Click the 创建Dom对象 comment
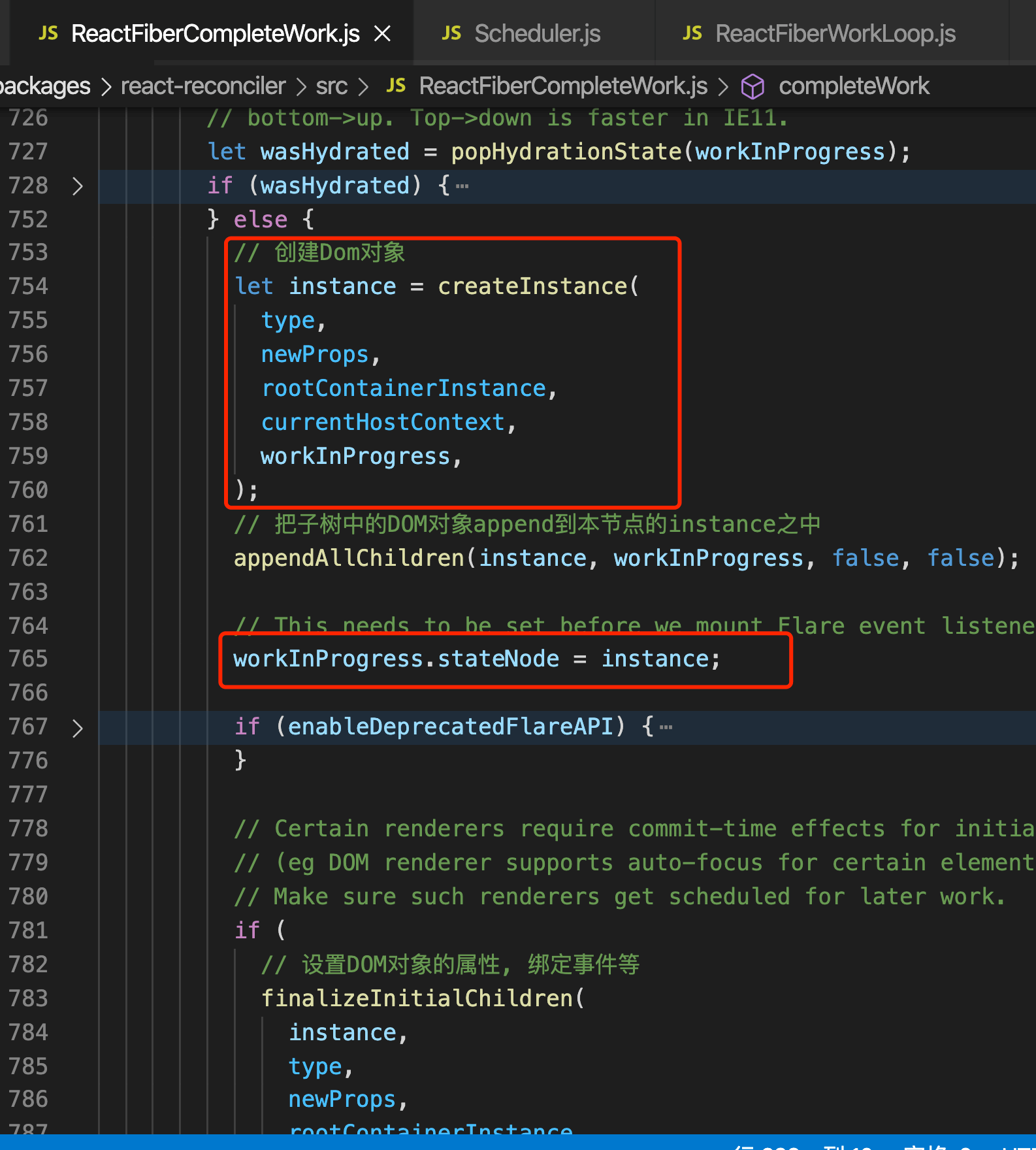This screenshot has height=1150, width=1036. coord(319,252)
